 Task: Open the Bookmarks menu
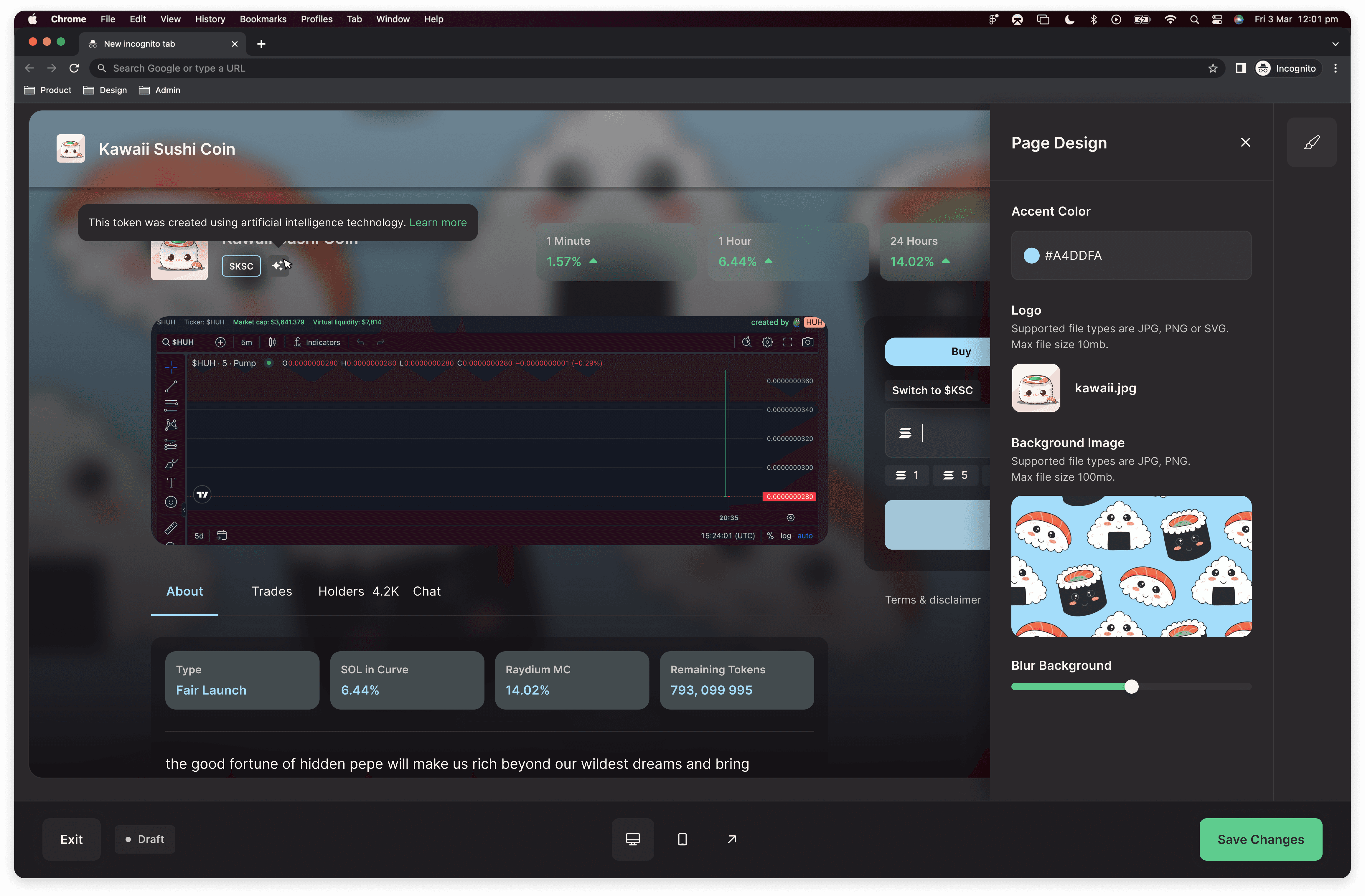[x=263, y=19]
